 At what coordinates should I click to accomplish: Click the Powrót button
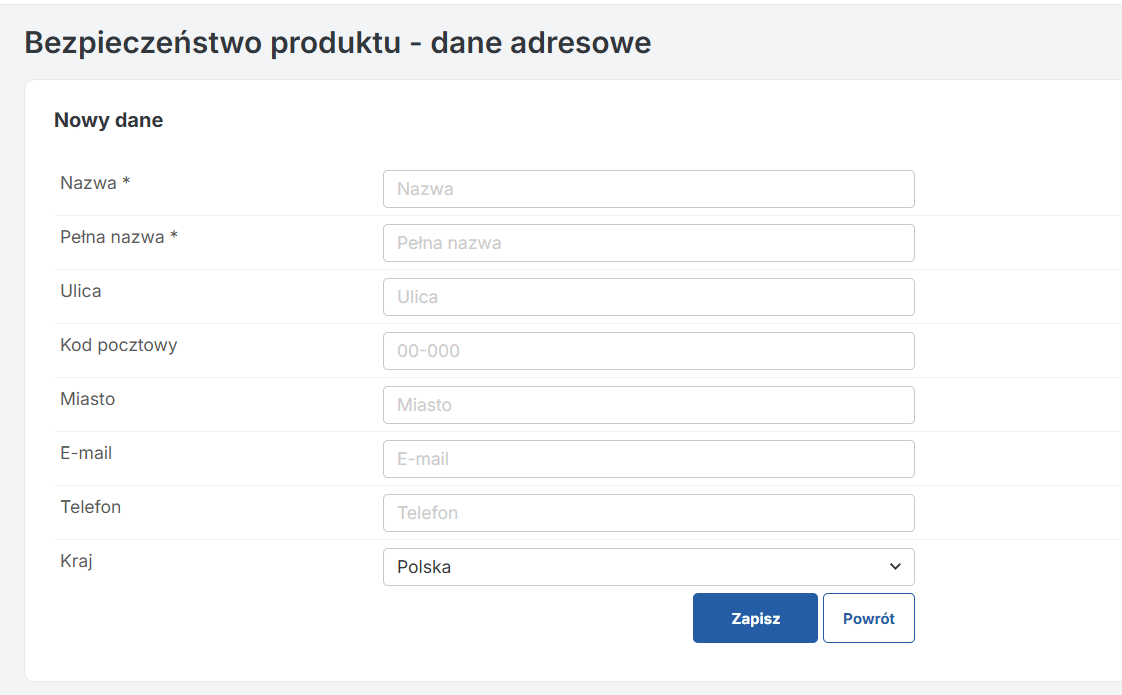tap(868, 618)
